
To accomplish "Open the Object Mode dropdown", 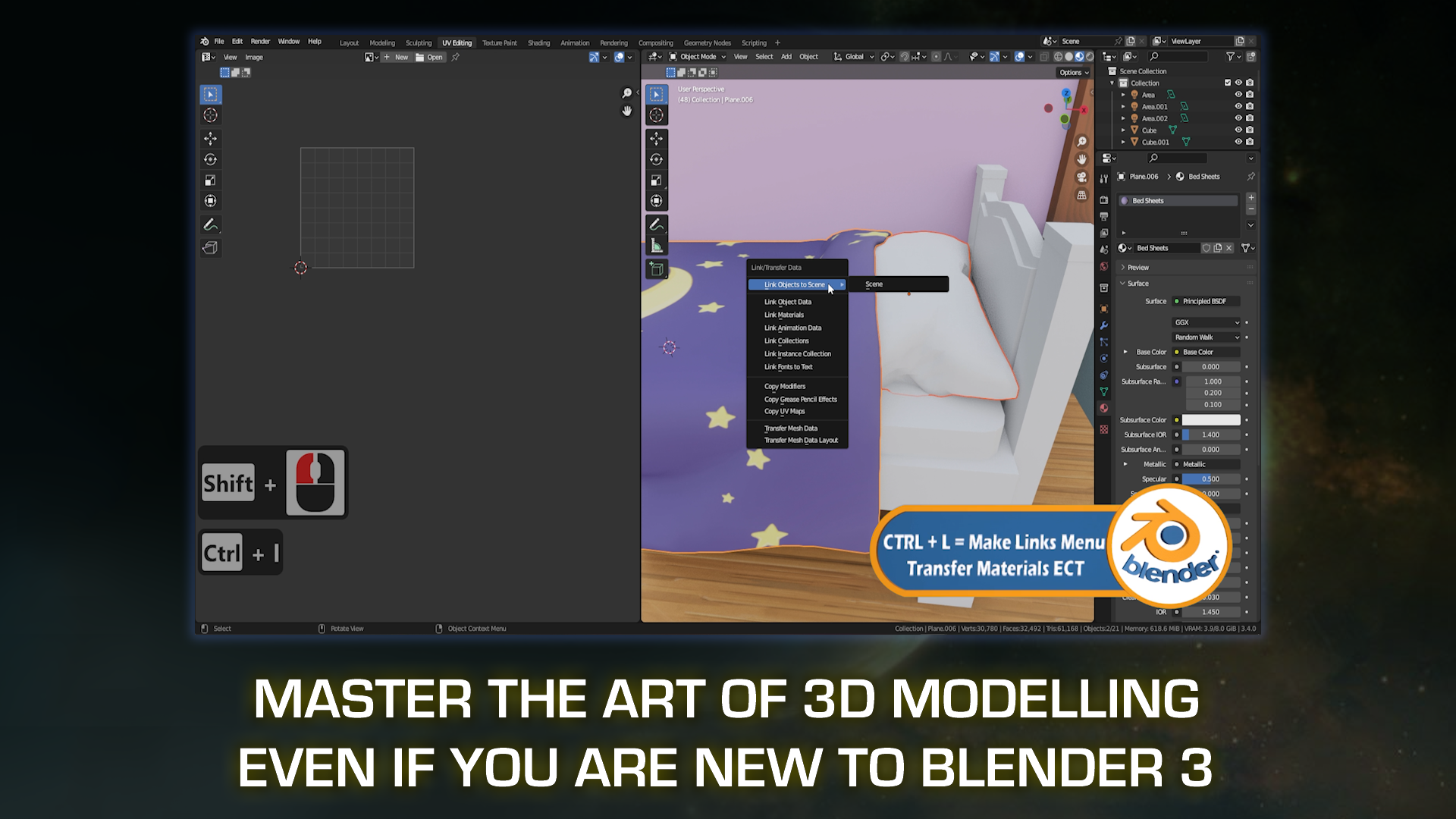I will [698, 56].
